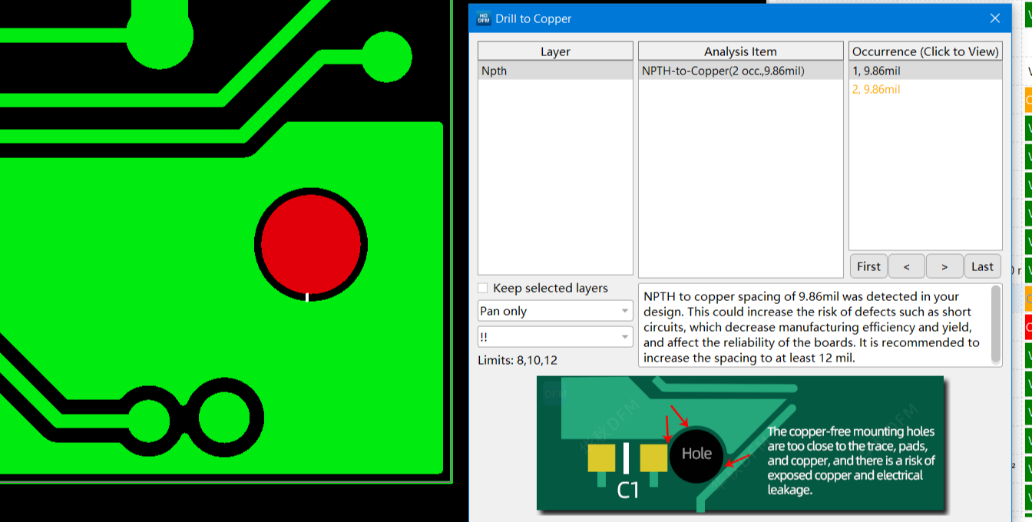View occurrence 1, 9.86mil
The height and width of the screenshot is (522, 1032).
(924, 71)
